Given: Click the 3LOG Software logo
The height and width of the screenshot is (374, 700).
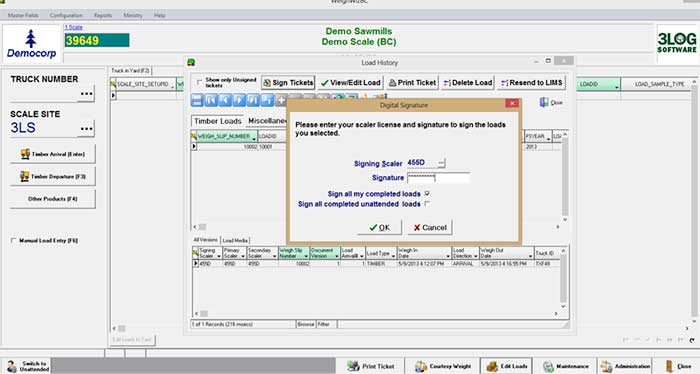Looking at the screenshot, I should 677,43.
